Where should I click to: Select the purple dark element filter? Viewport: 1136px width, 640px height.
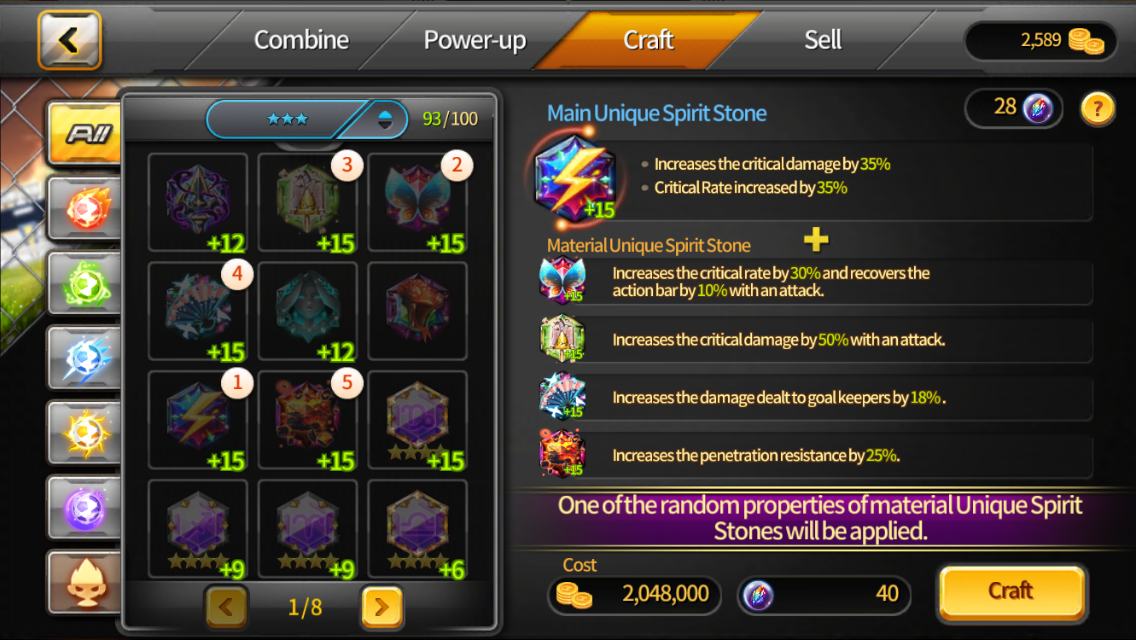point(85,507)
